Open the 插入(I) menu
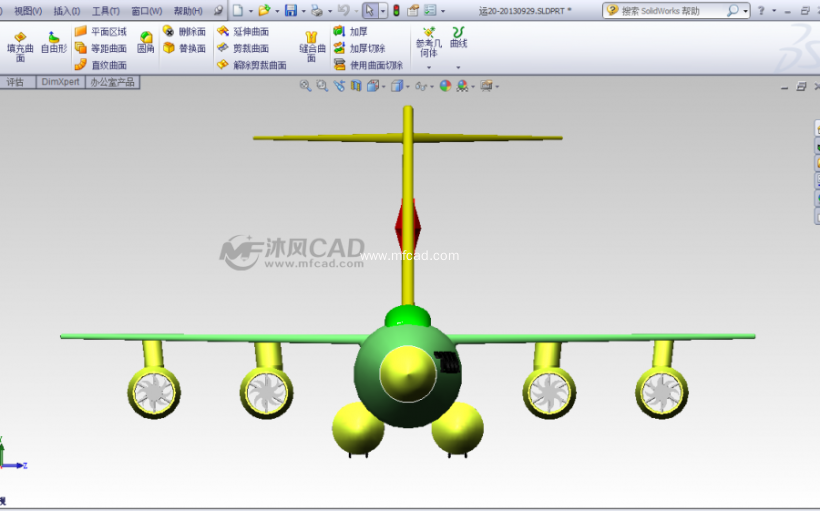Image resolution: width=820 pixels, height=511 pixels. coord(67,10)
